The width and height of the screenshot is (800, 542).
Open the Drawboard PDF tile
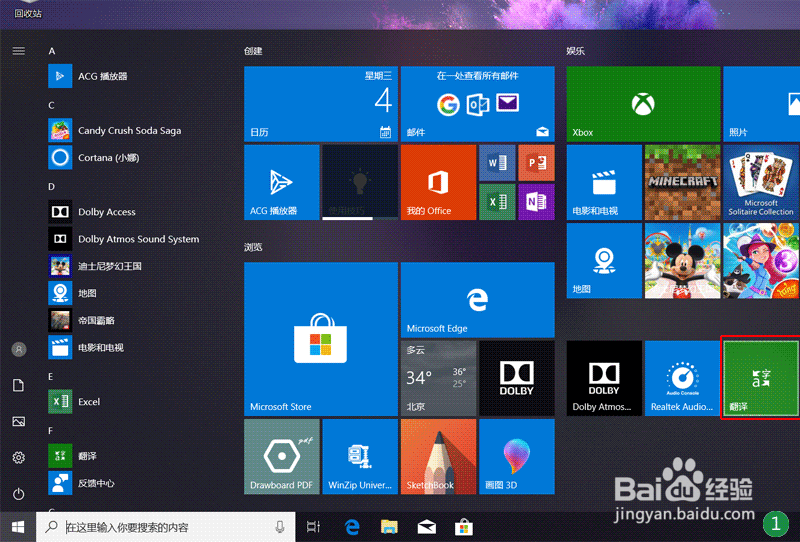pyautogui.click(x=282, y=457)
